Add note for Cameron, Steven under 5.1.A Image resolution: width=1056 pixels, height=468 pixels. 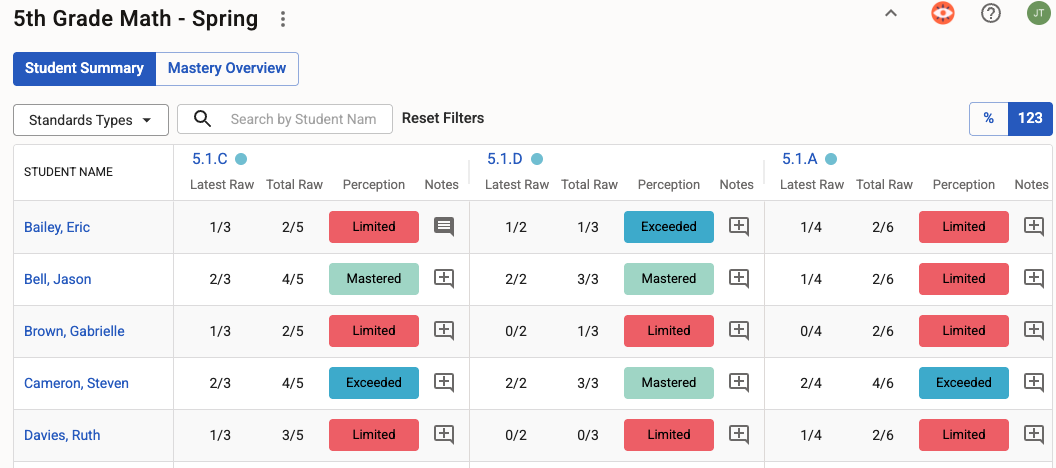[x=1034, y=382]
